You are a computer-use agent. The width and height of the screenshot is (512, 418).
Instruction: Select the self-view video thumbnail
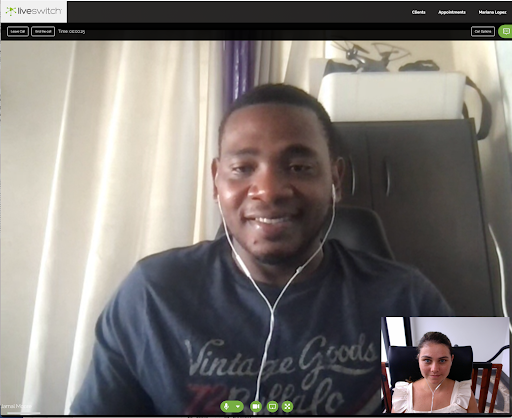[x=445, y=365]
